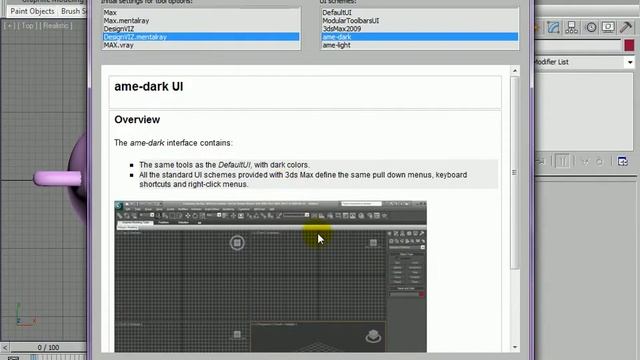Click the red object color swatch

[x=629, y=45]
